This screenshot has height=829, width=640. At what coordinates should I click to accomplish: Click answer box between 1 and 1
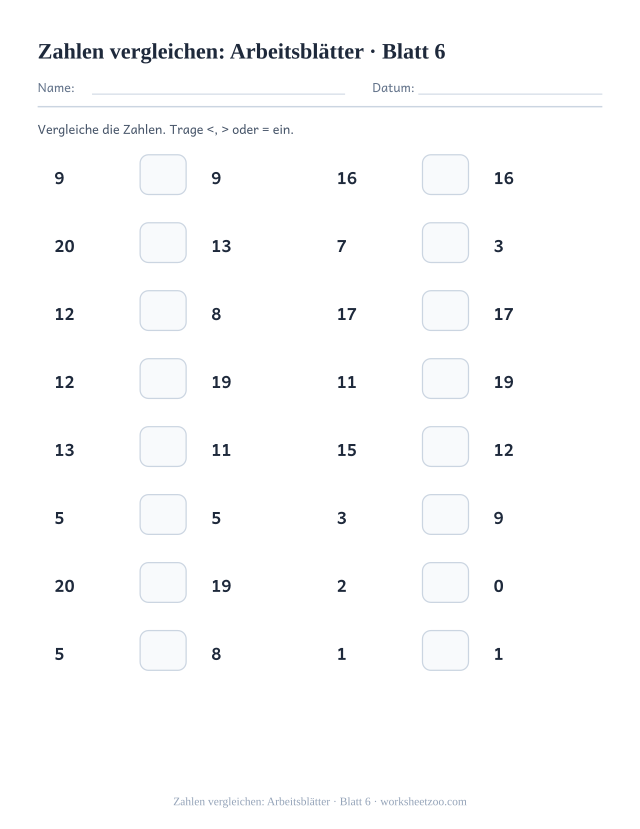pyautogui.click(x=445, y=650)
